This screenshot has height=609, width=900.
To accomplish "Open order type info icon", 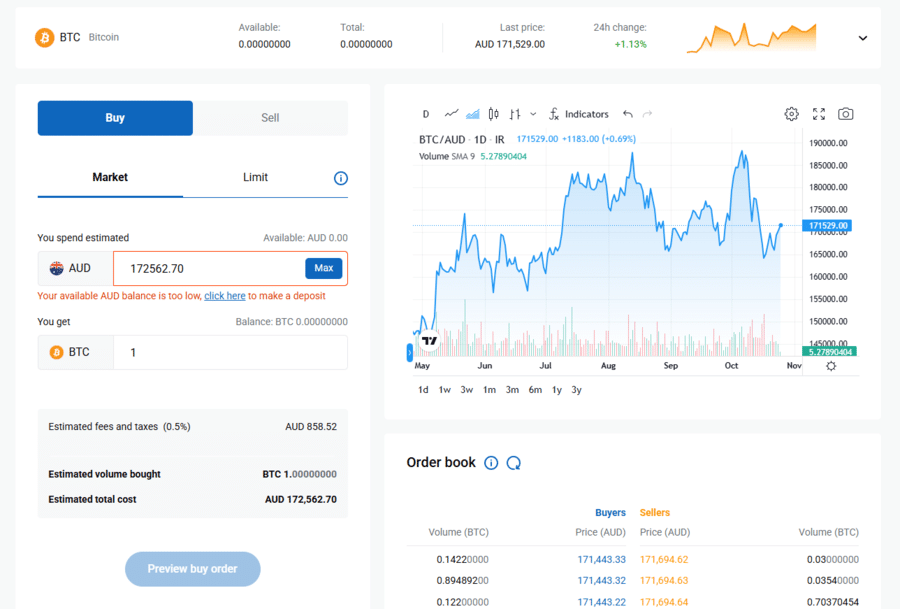I will click(x=340, y=179).
